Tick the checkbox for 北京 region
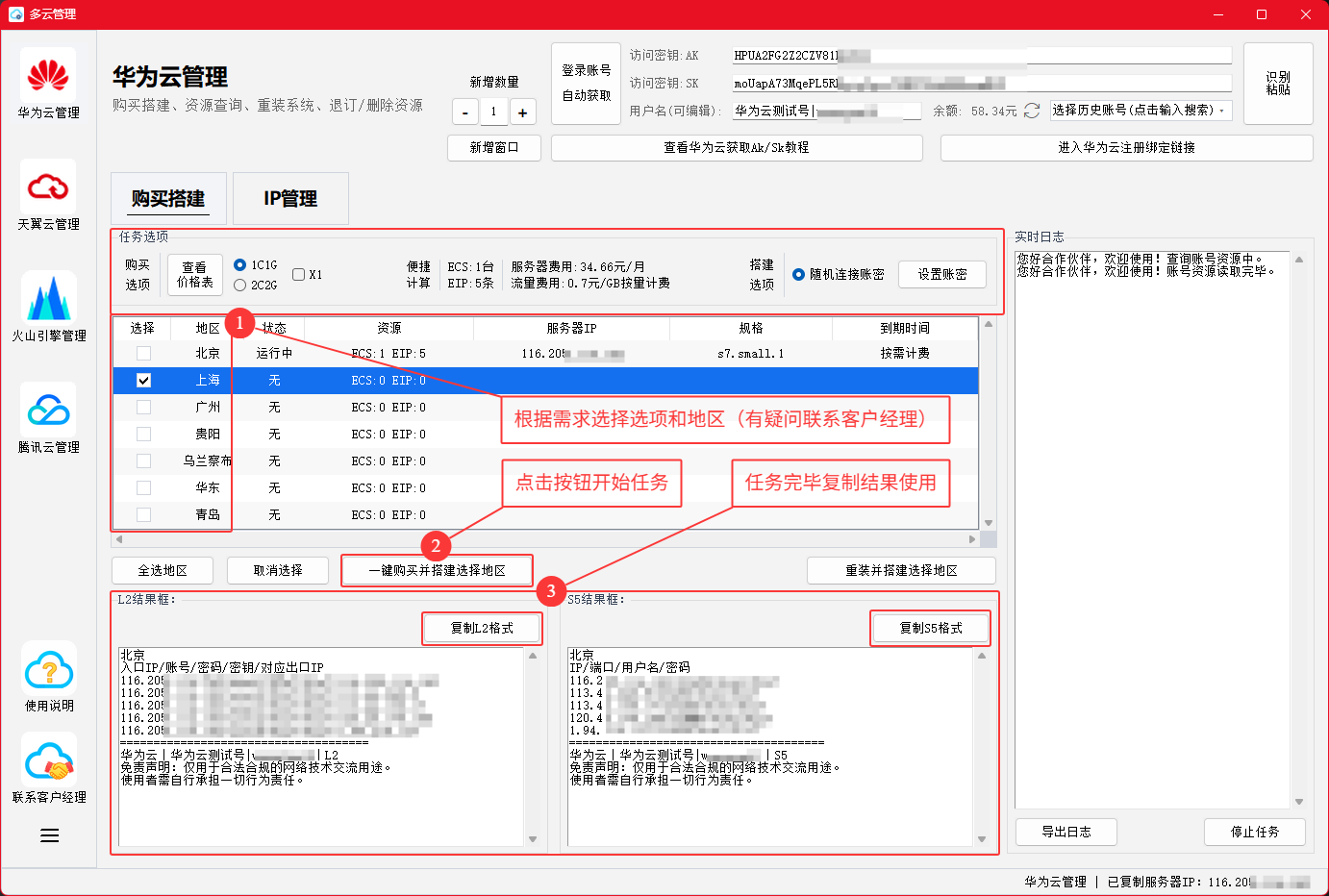Screen dimensions: 1329x896 click(143, 354)
